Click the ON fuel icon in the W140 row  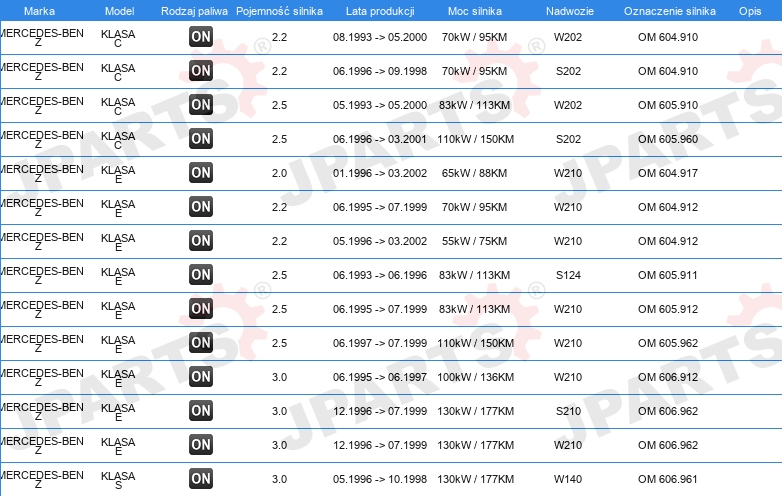pos(201,479)
